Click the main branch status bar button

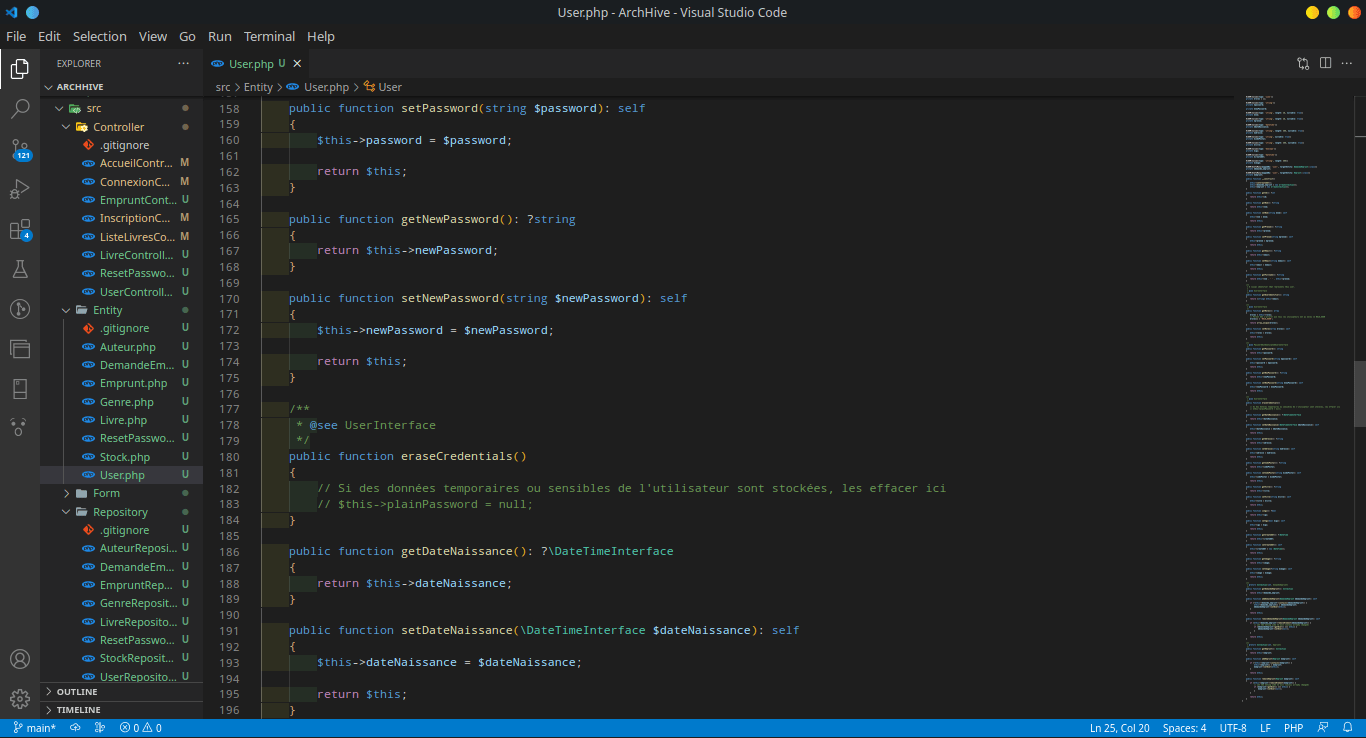click(x=35, y=728)
